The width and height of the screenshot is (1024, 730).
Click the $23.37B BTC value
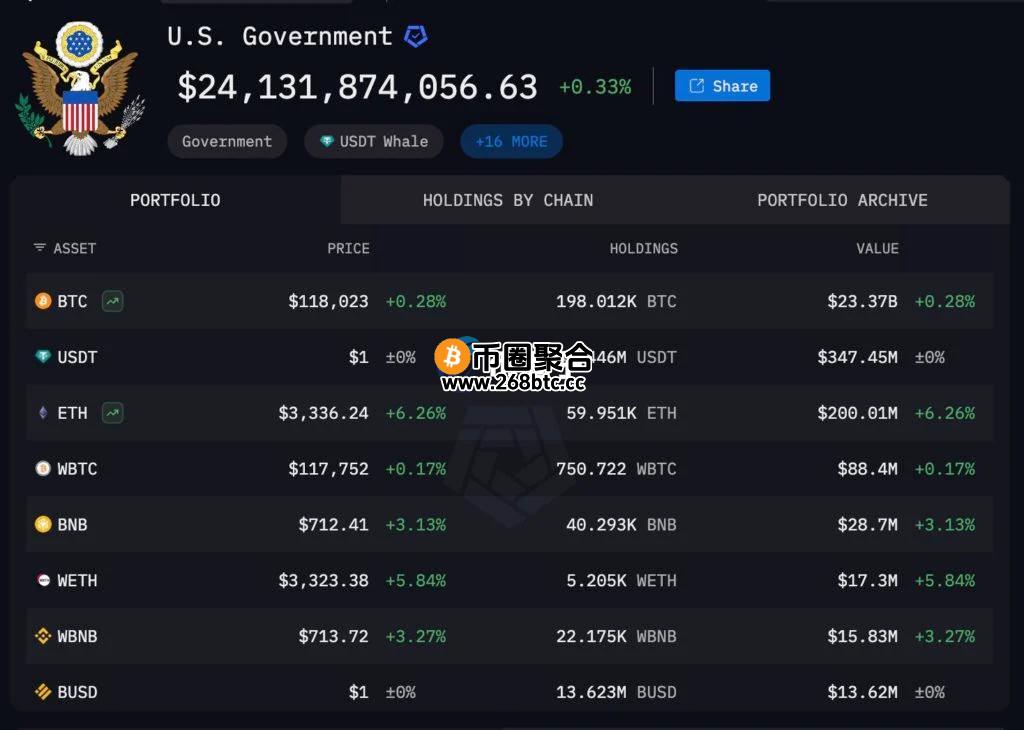(x=862, y=301)
